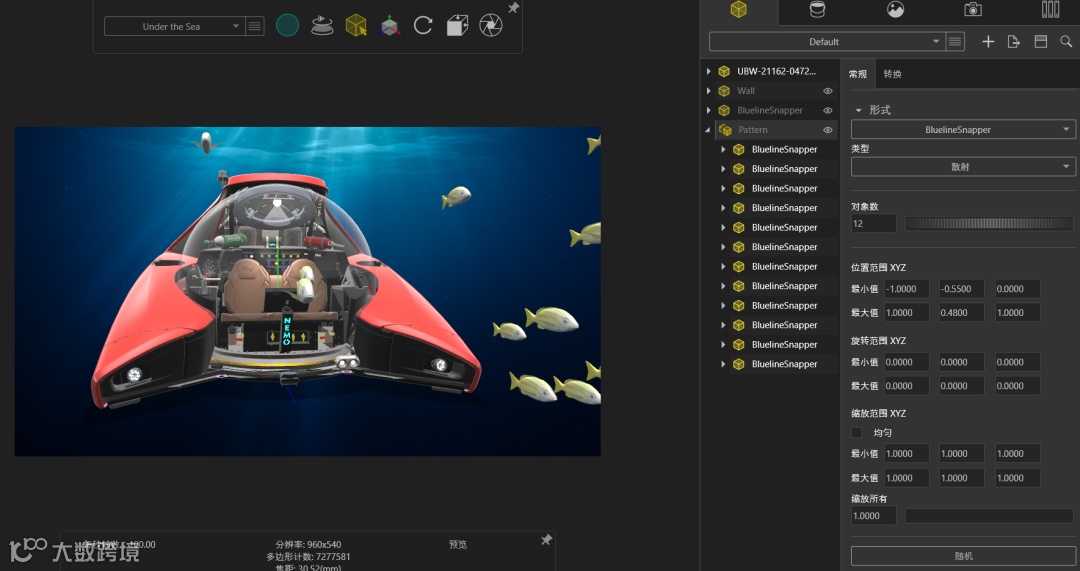This screenshot has width=1080, height=571.
Task: Select the tumble turntable tool icon
Action: [x=322, y=26]
